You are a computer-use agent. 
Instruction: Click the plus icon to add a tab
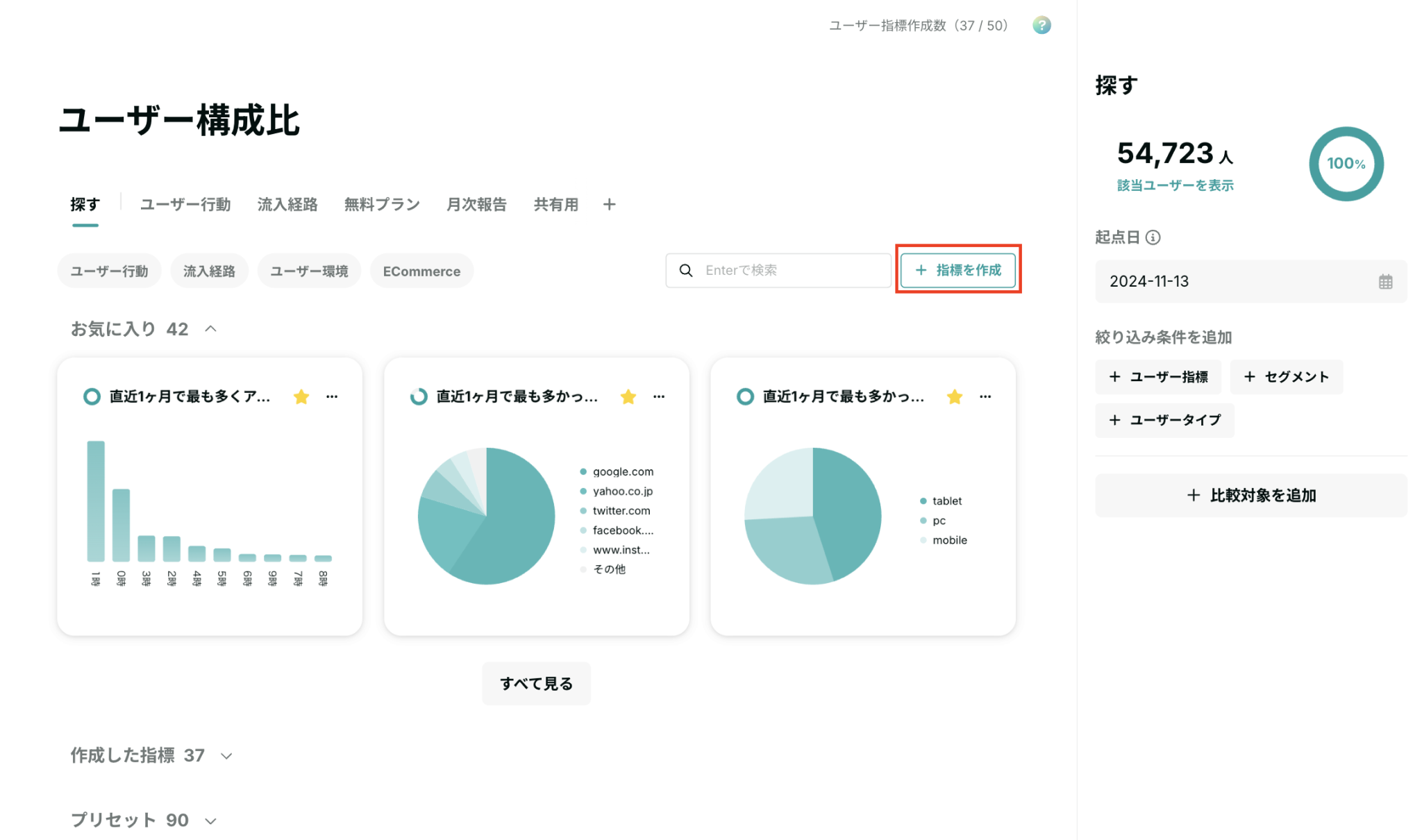[x=609, y=205]
